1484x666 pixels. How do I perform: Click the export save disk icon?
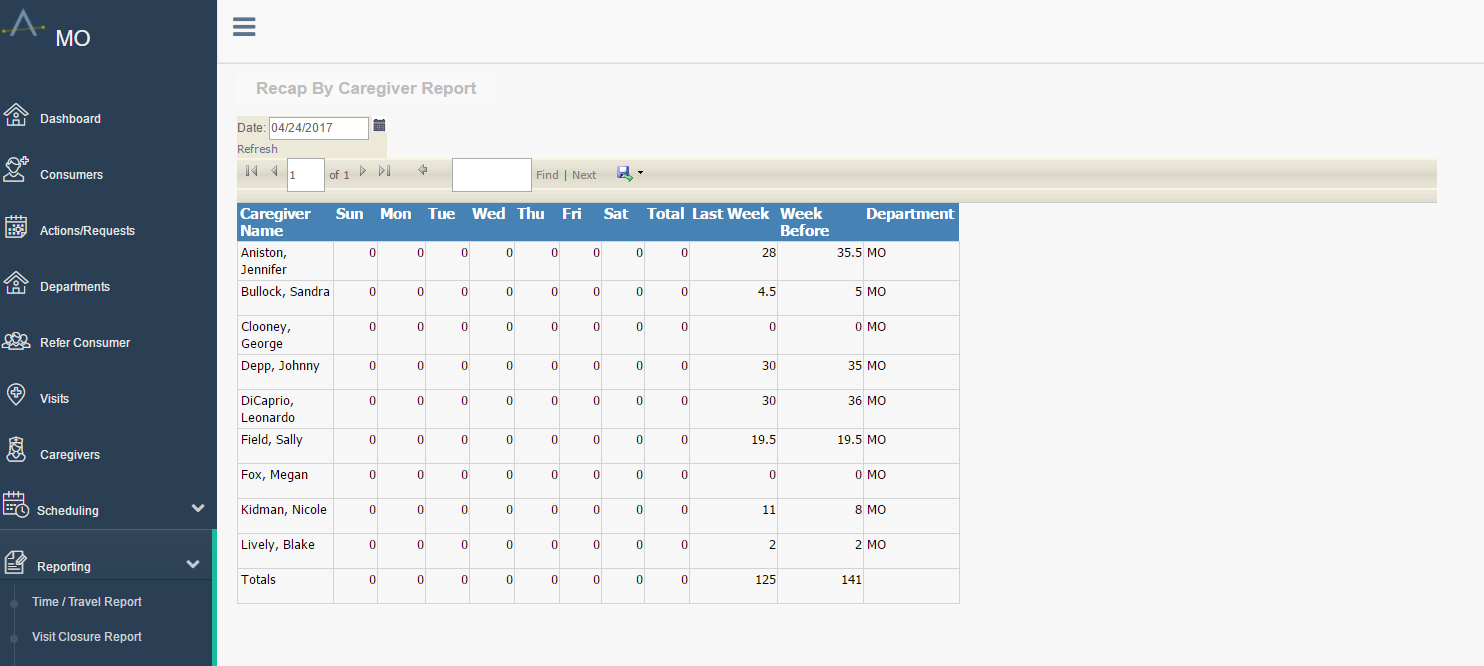click(625, 173)
